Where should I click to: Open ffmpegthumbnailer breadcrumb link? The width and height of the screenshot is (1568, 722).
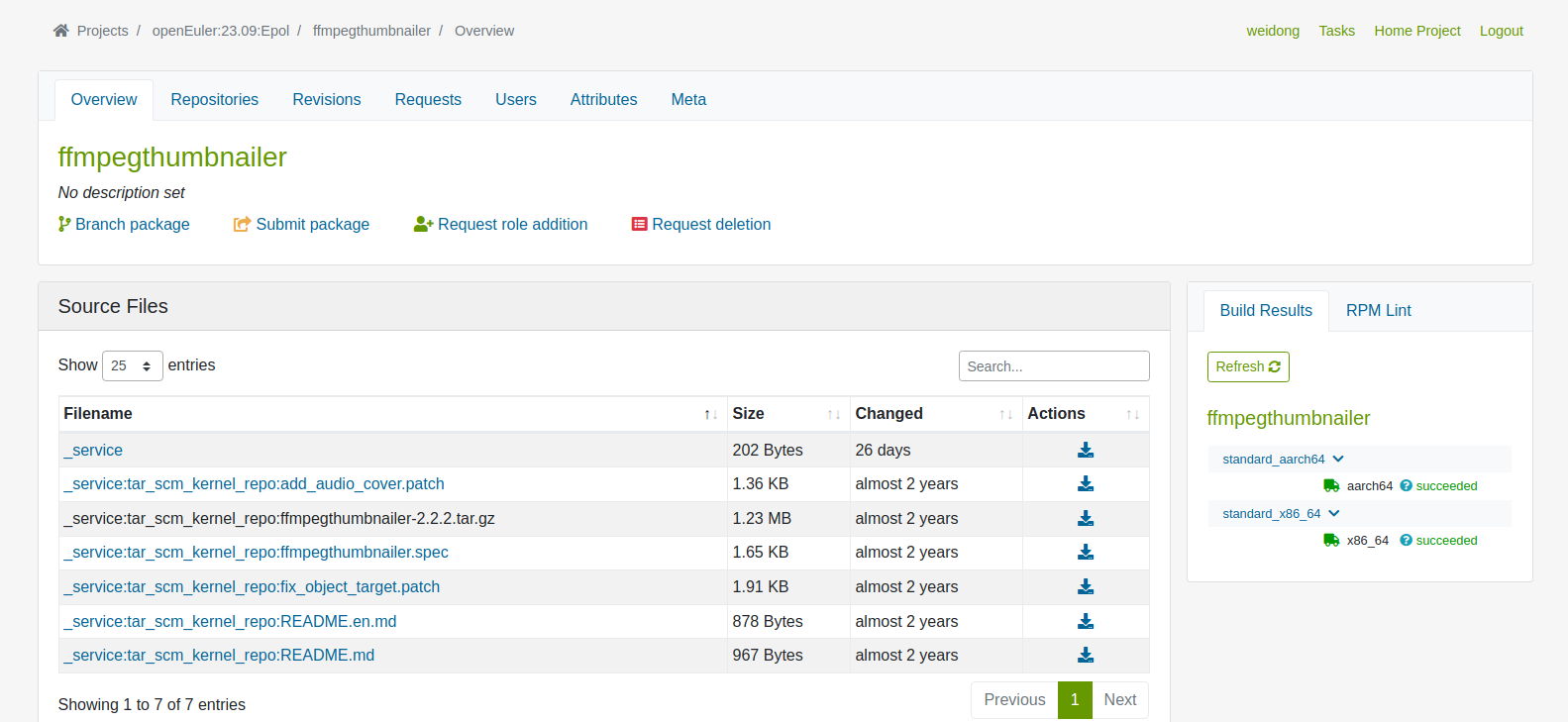(x=372, y=31)
